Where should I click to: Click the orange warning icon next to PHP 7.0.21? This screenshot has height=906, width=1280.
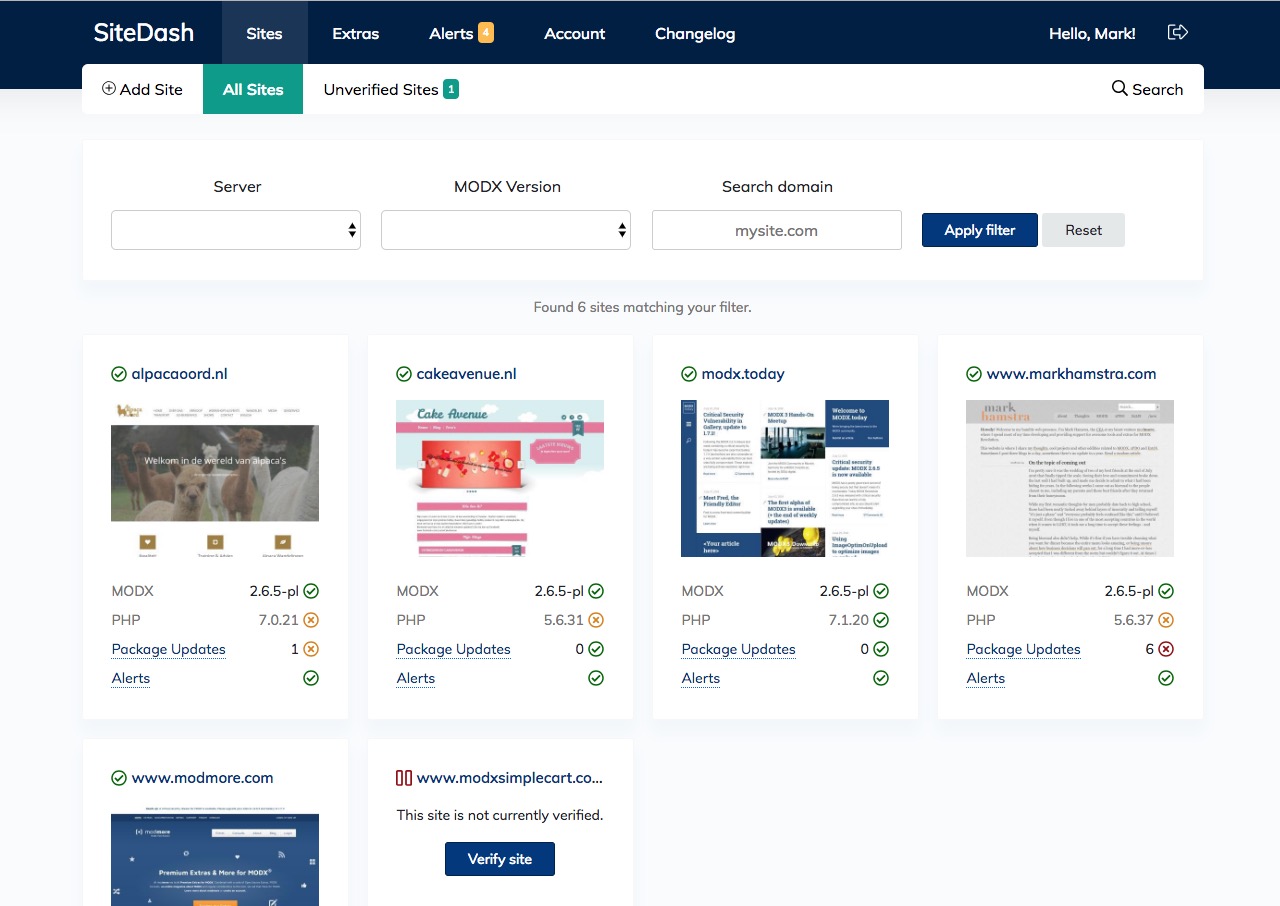pyautogui.click(x=311, y=619)
